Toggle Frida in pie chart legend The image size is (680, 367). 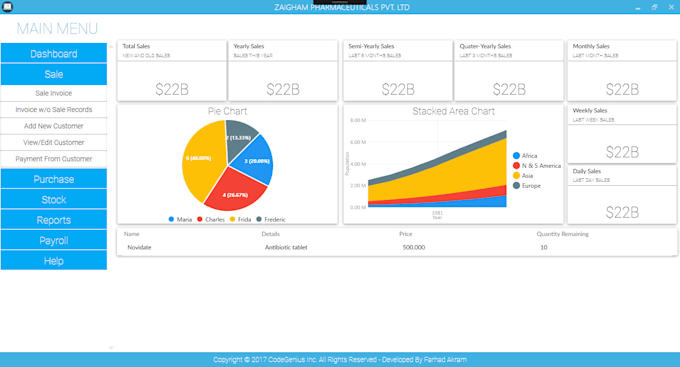tap(240, 220)
